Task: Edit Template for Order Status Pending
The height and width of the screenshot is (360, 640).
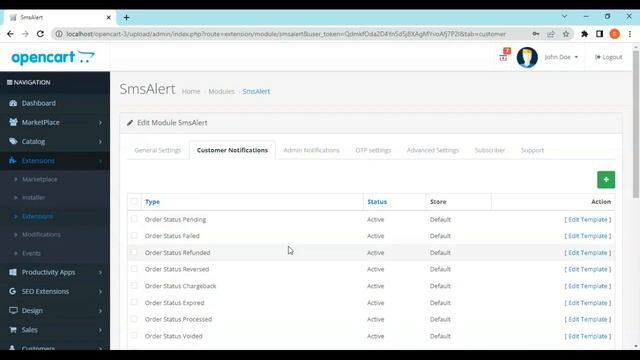Action: [588, 220]
